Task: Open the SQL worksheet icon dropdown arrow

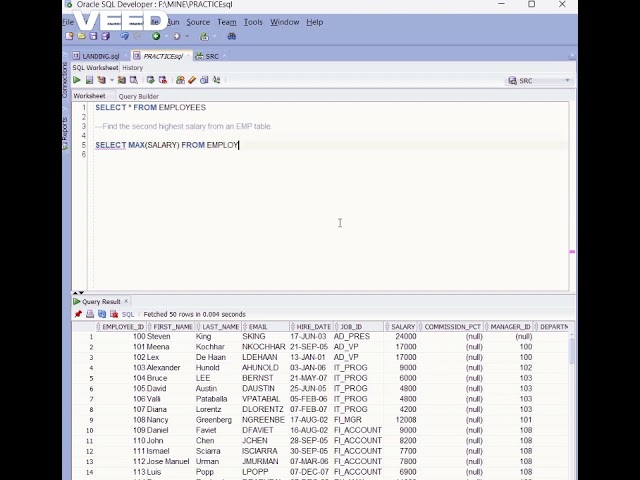Action: (x=215, y=36)
